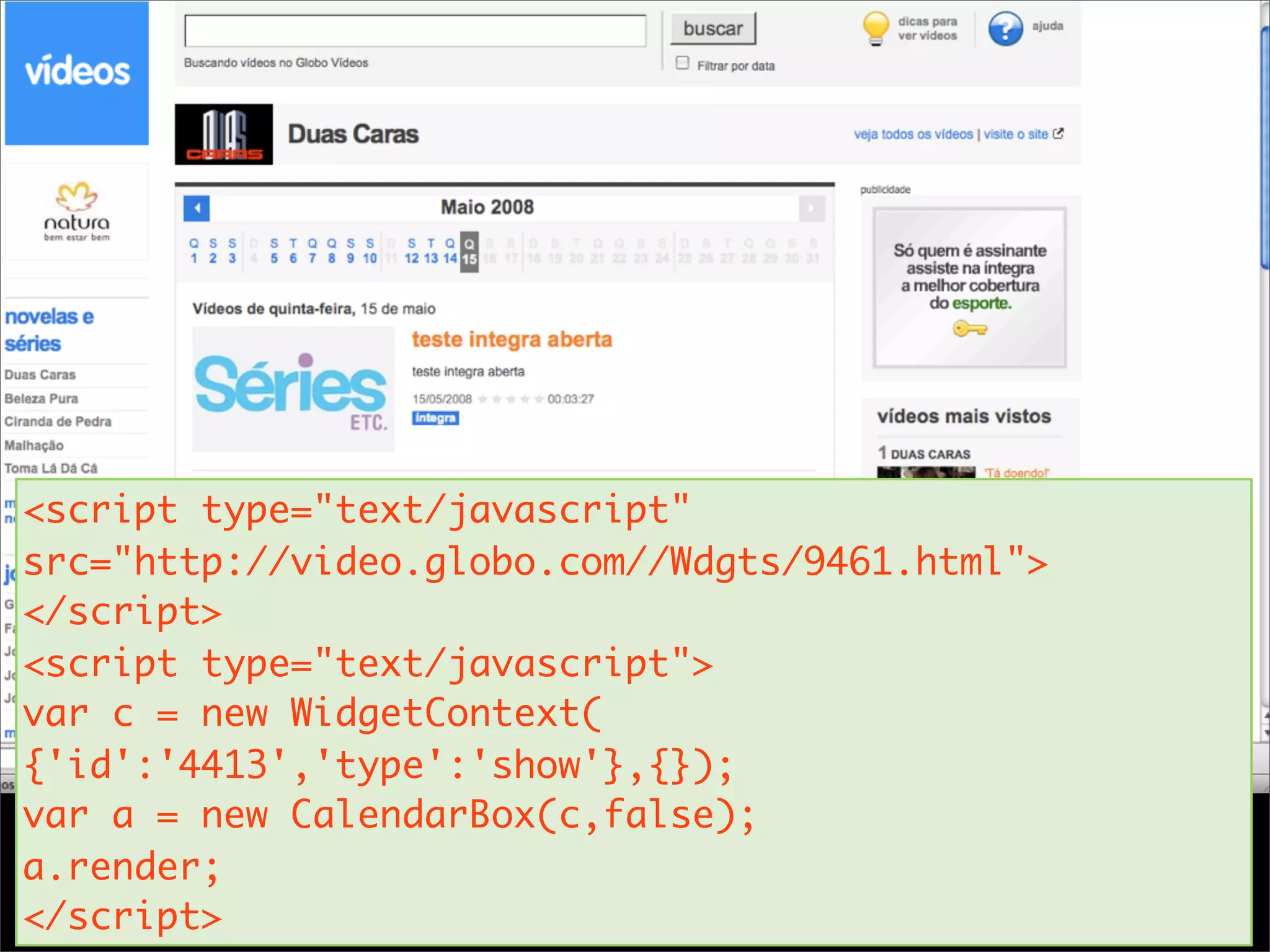Open dicas para ver vídeos link
Screen dimensions: 1270x952
pyautogui.click(x=927, y=29)
